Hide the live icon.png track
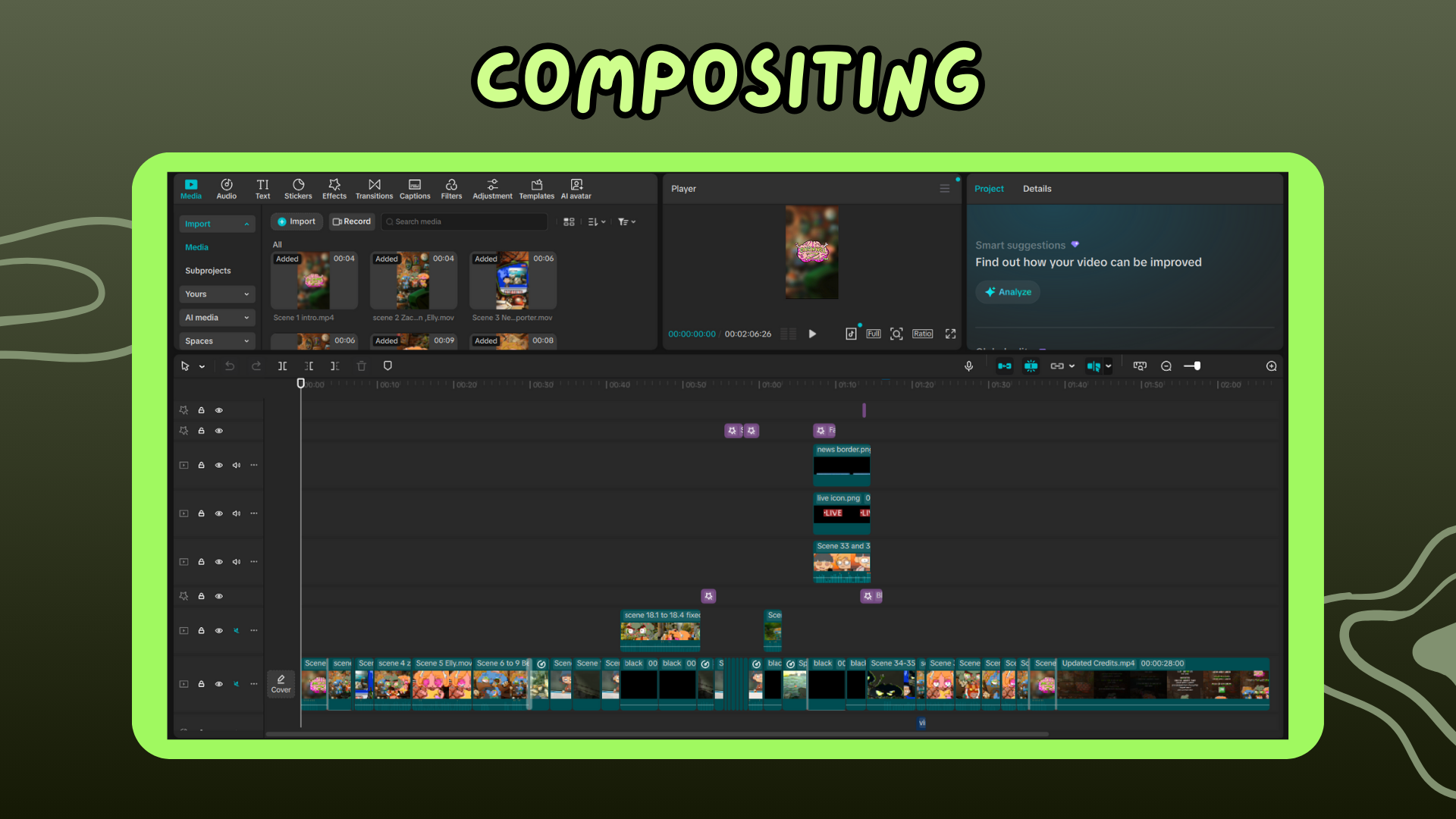1456x819 pixels. (x=219, y=513)
